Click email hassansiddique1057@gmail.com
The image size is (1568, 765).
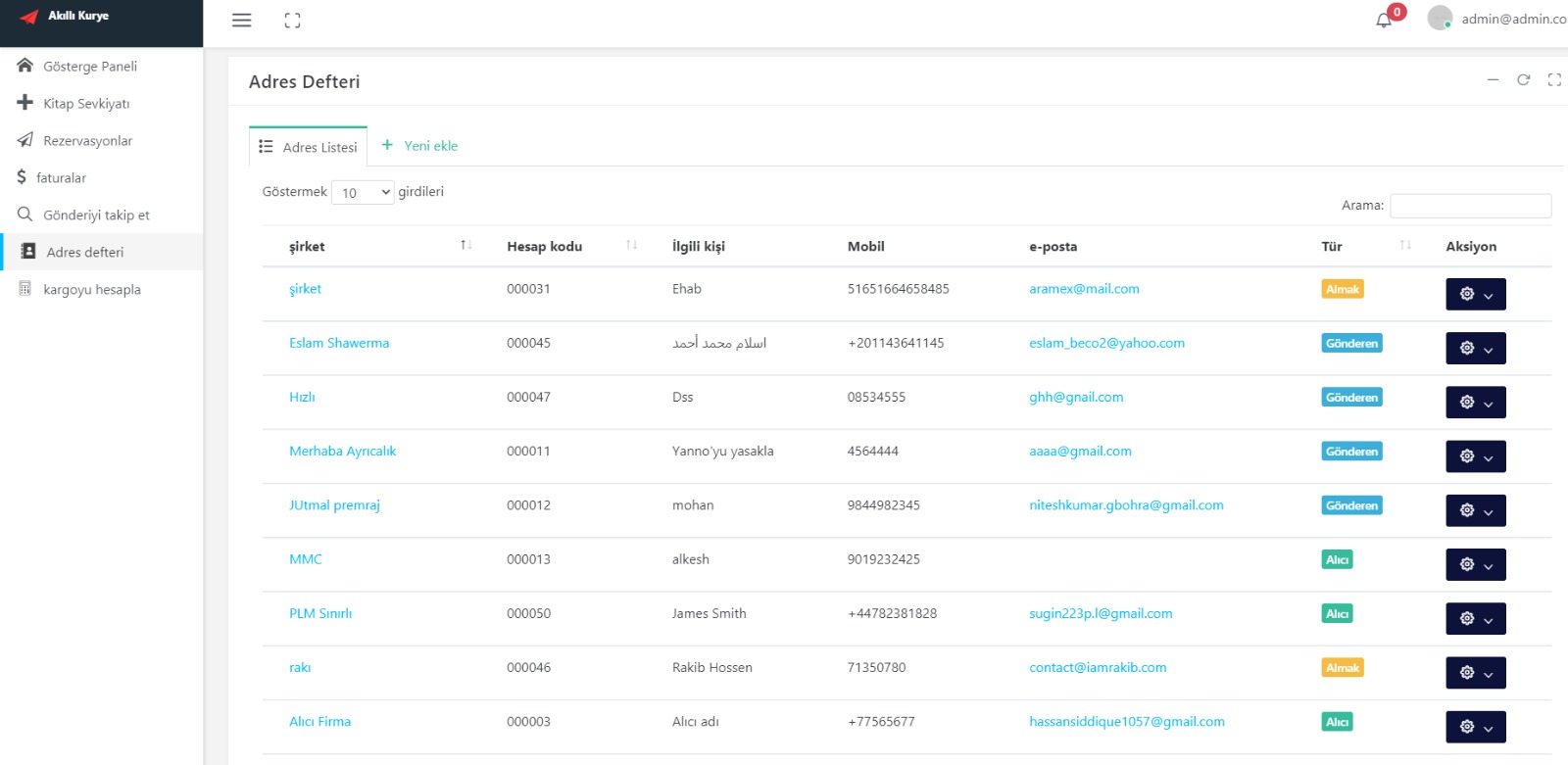tap(1127, 721)
